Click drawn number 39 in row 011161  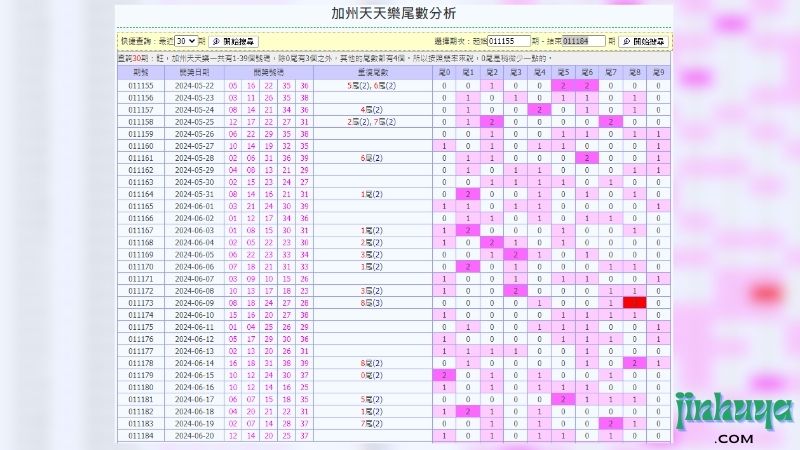(x=305, y=158)
